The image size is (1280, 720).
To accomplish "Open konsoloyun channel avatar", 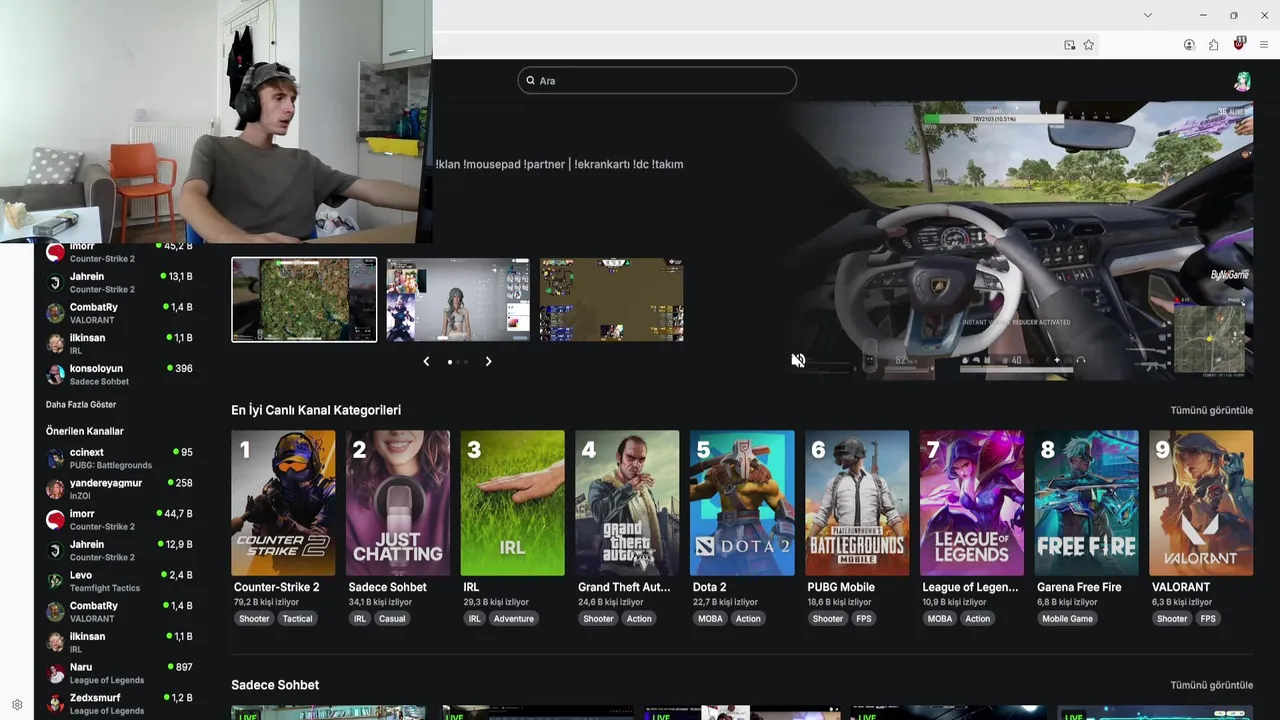I will [56, 374].
